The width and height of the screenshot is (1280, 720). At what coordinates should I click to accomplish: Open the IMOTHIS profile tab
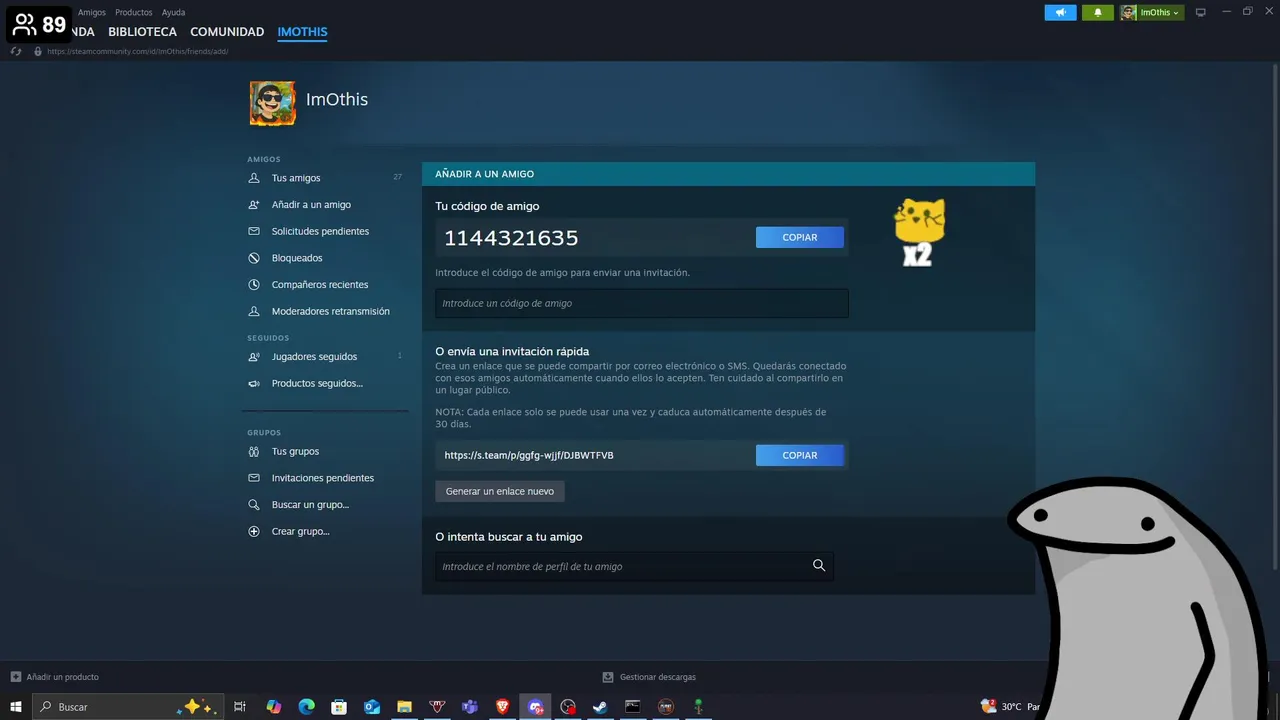point(302,32)
